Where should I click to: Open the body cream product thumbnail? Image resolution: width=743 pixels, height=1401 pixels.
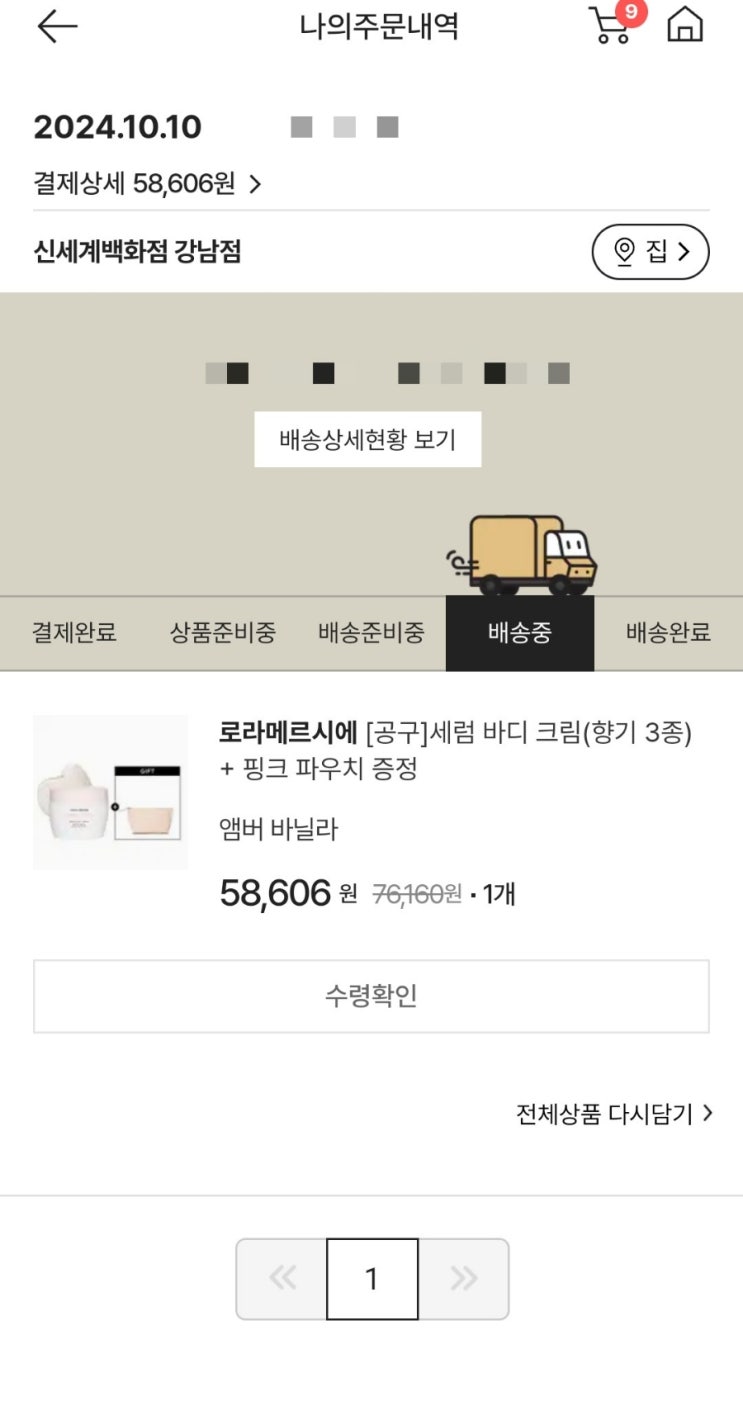[110, 792]
